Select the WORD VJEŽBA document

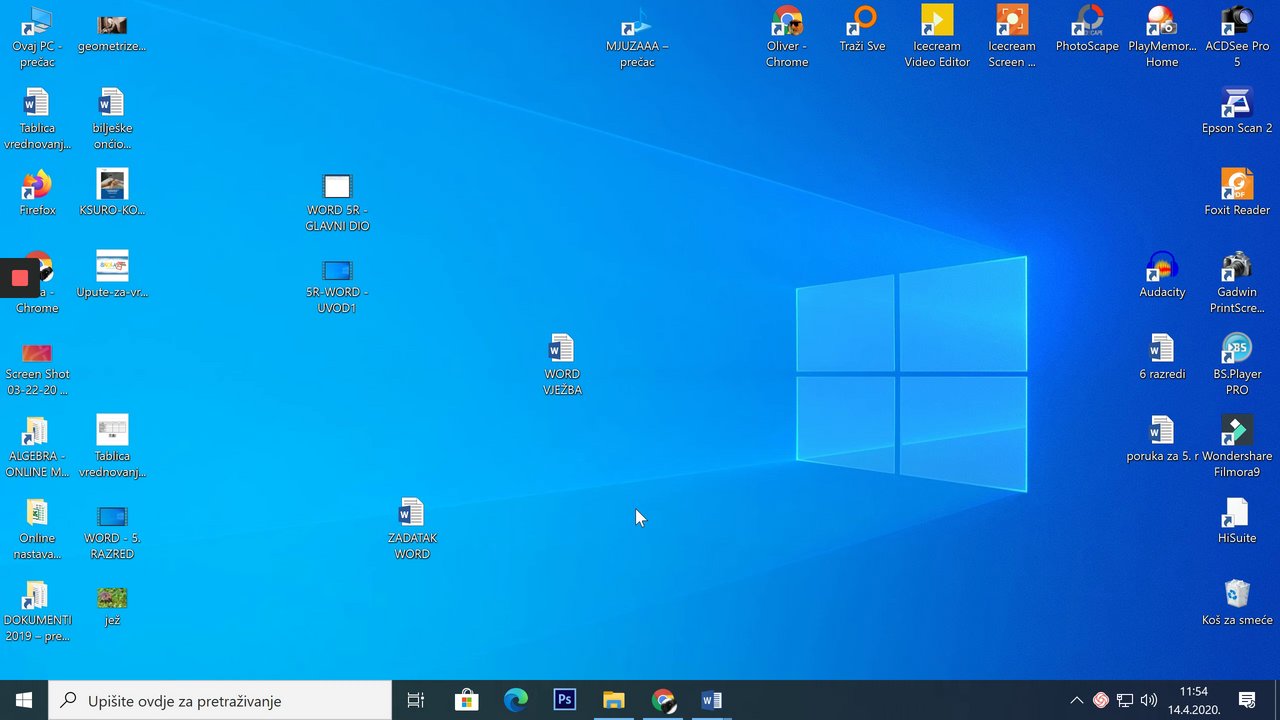[562, 349]
